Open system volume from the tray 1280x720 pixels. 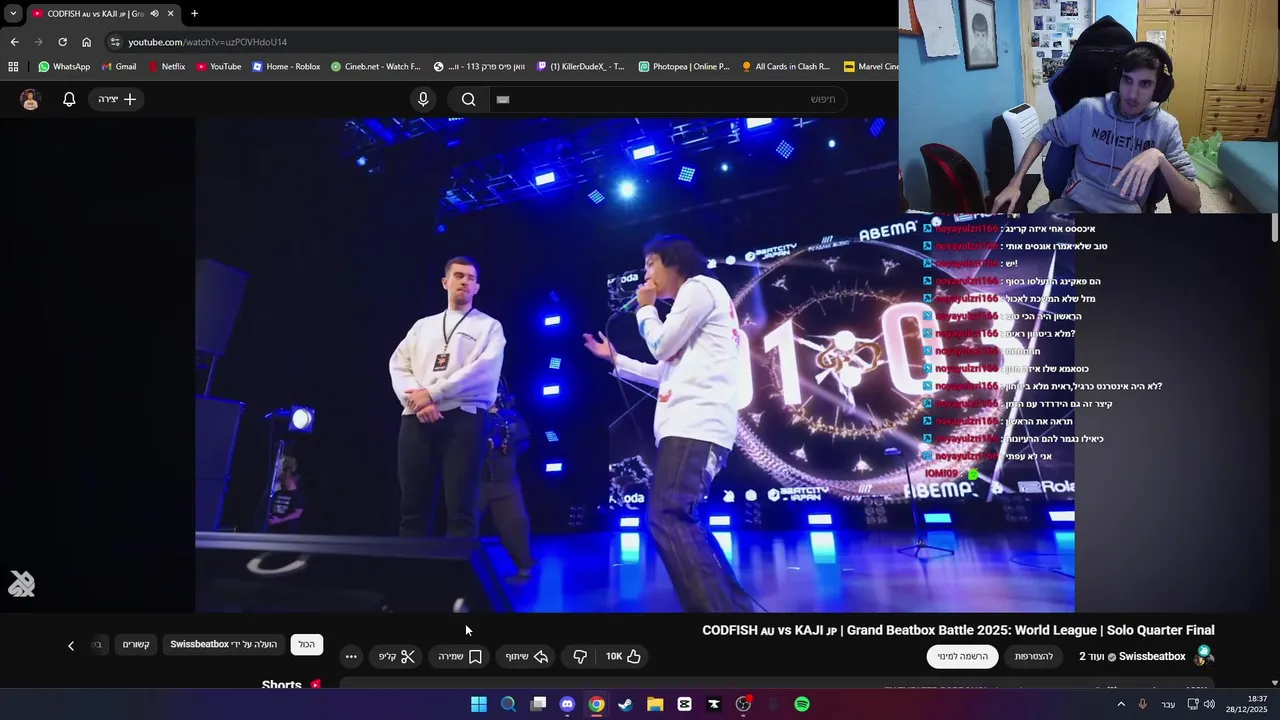pos(1209,704)
